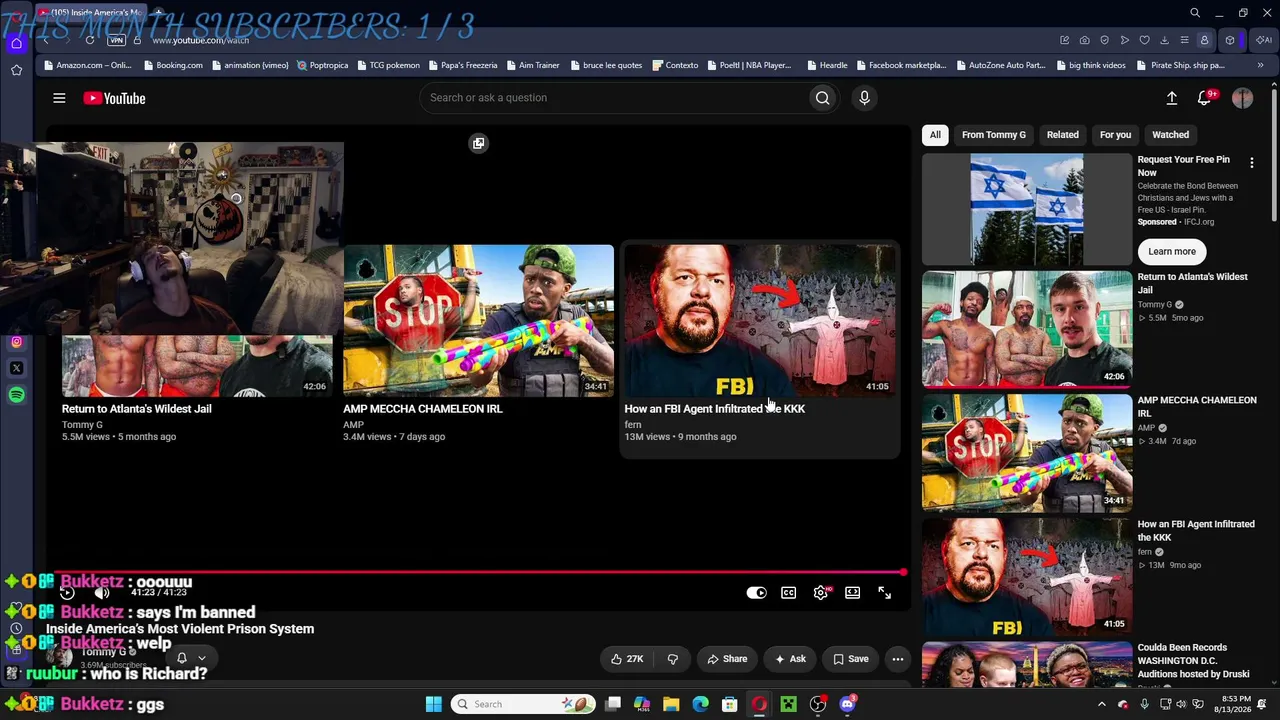The image size is (1280, 720).
Task: Click the Learn more ad button
Action: 1172,251
